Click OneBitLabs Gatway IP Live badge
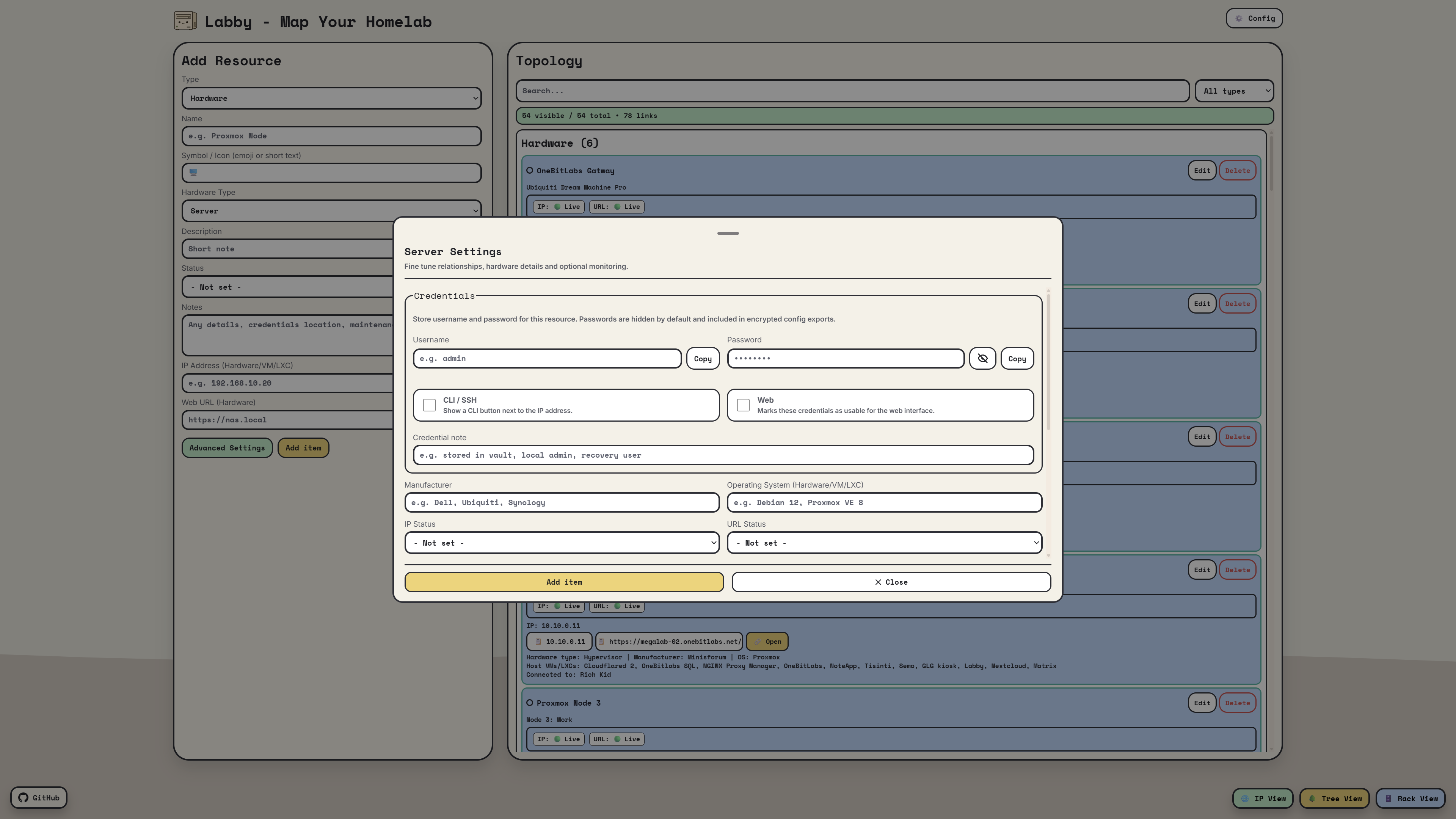 [559, 206]
